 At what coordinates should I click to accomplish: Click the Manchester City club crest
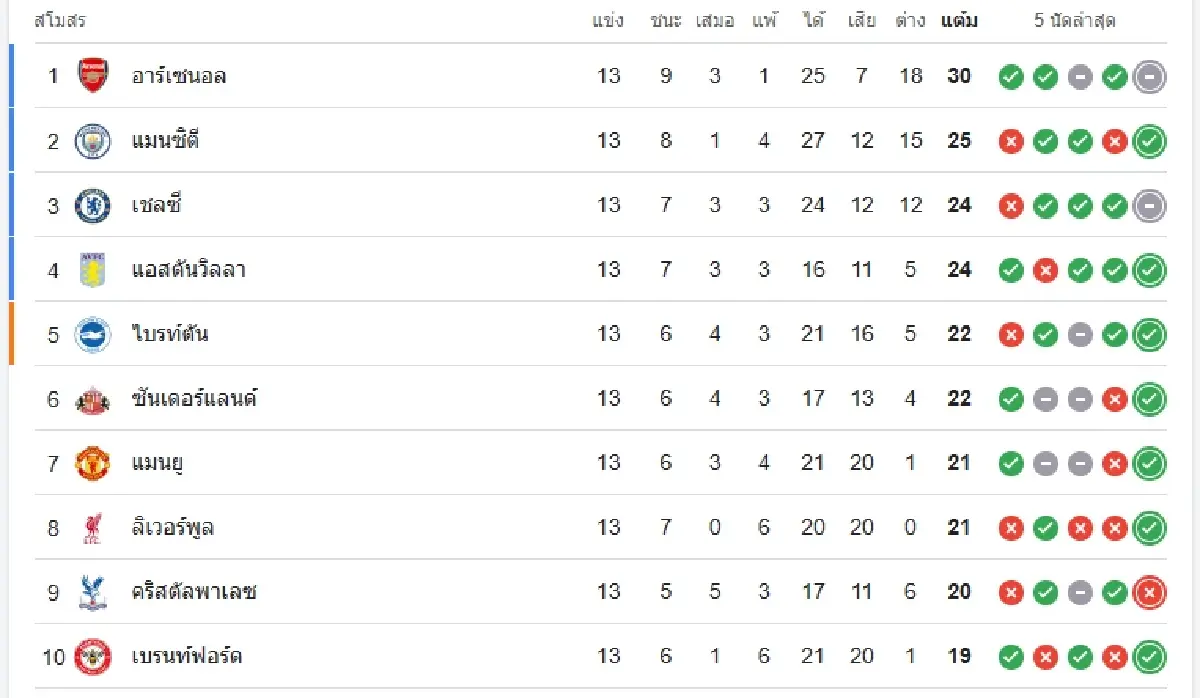93,141
